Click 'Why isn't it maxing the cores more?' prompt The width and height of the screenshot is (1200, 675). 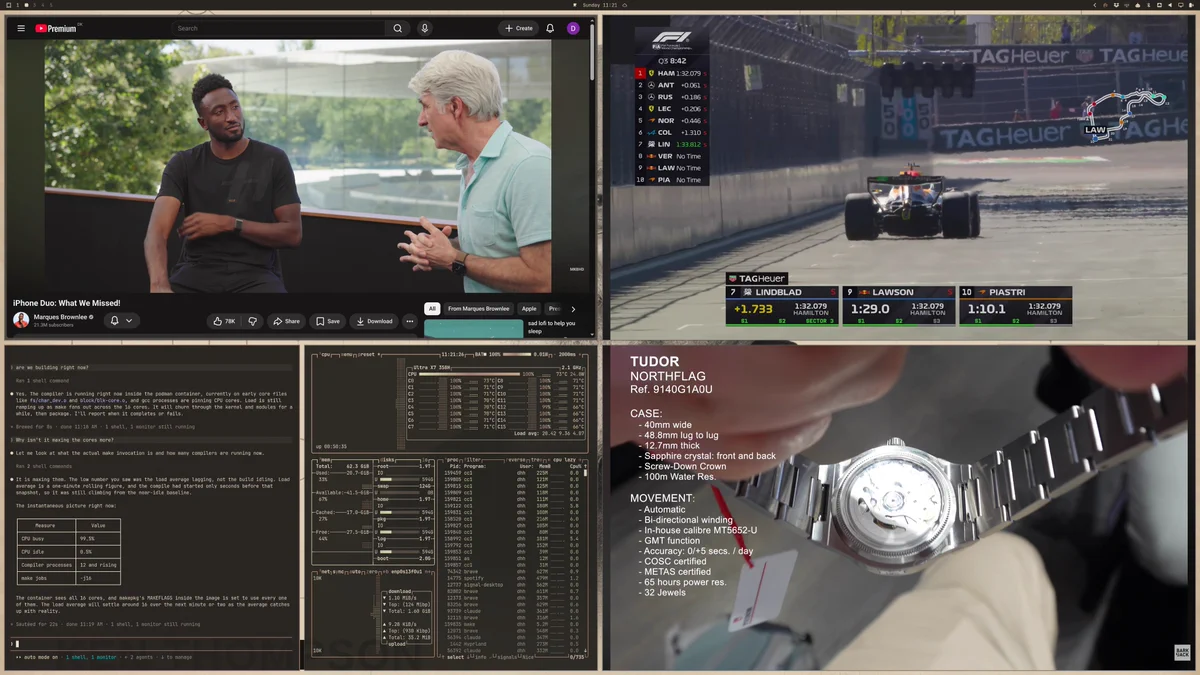pos(65,439)
